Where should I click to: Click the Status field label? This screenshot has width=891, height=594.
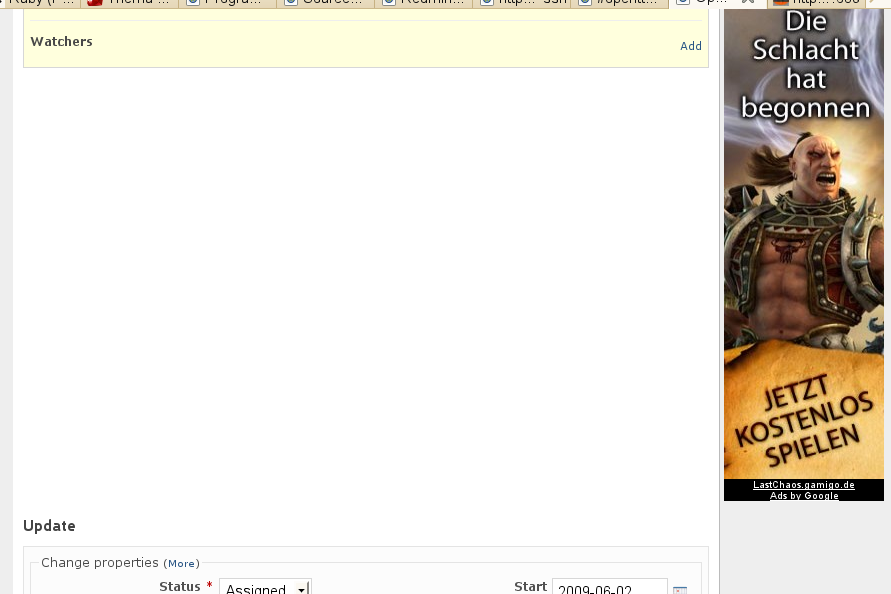pos(180,587)
